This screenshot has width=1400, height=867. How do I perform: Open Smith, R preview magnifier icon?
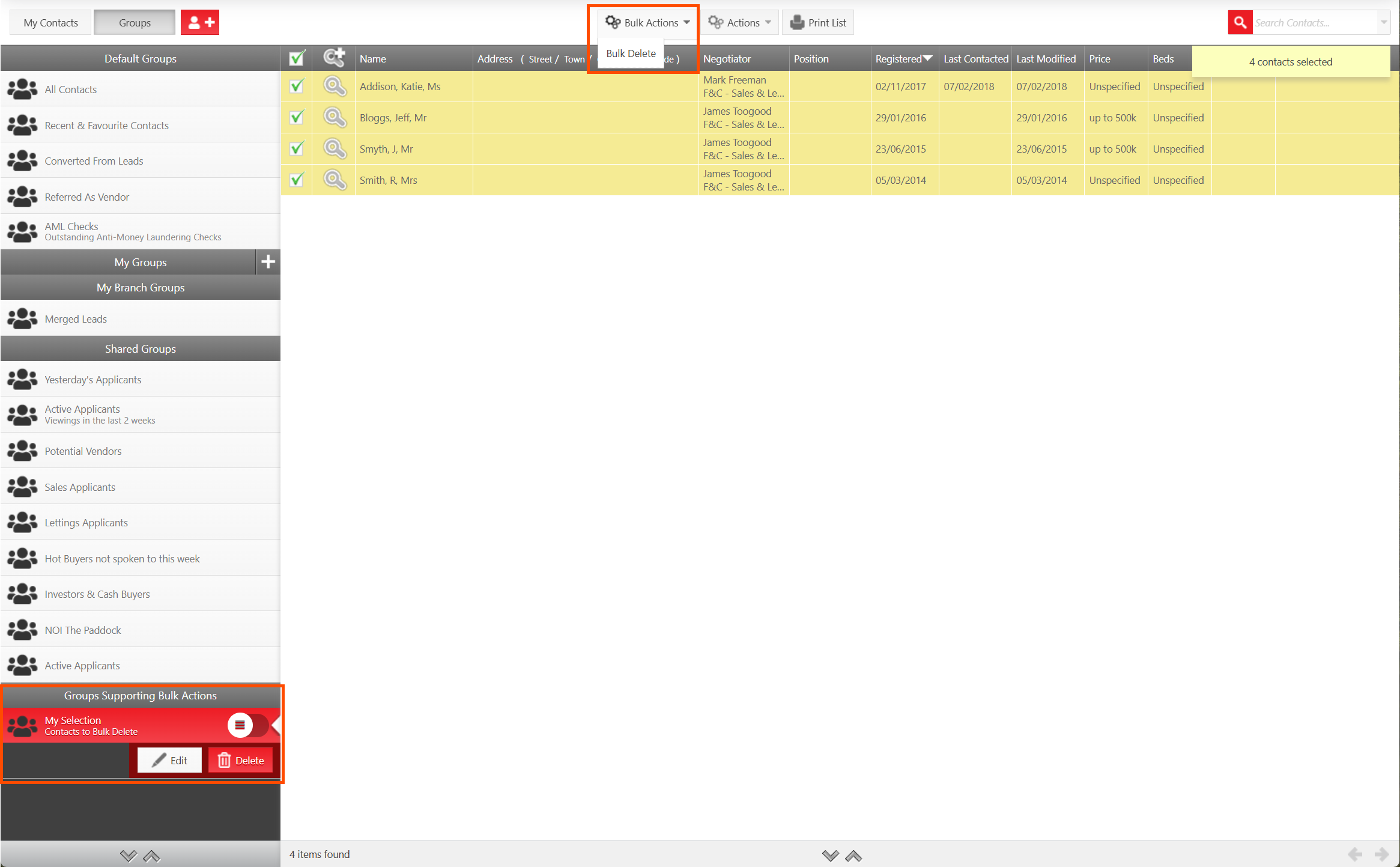click(335, 180)
